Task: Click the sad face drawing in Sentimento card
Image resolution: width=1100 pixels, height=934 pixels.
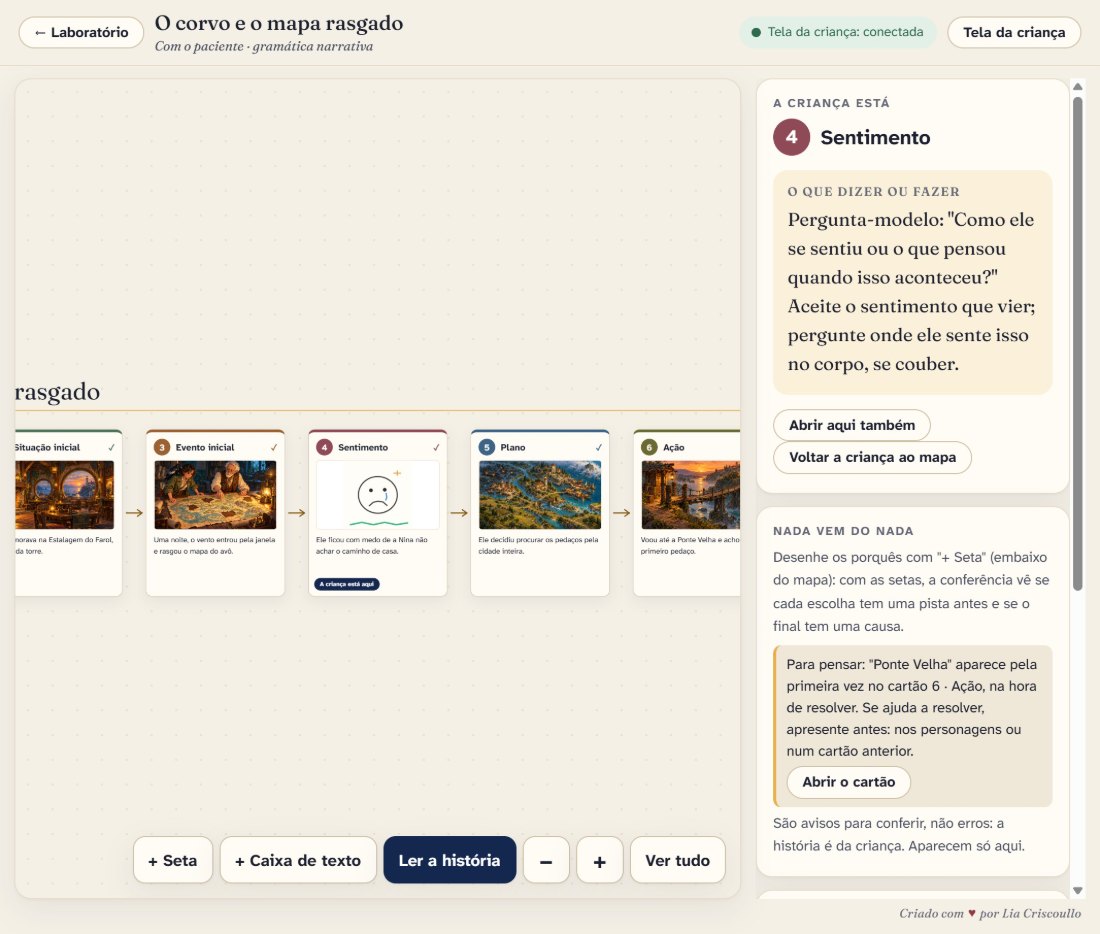Action: pos(377,495)
